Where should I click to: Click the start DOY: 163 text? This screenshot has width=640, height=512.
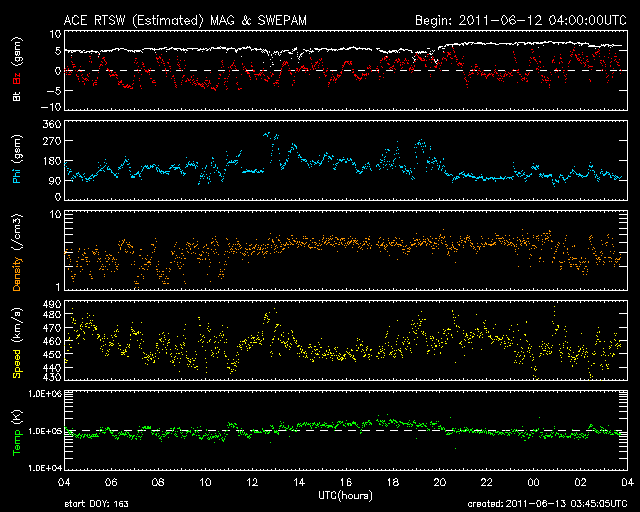point(97,502)
